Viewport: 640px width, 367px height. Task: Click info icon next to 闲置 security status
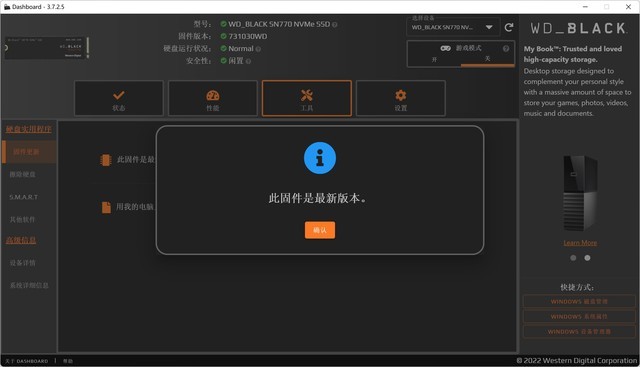click(248, 61)
